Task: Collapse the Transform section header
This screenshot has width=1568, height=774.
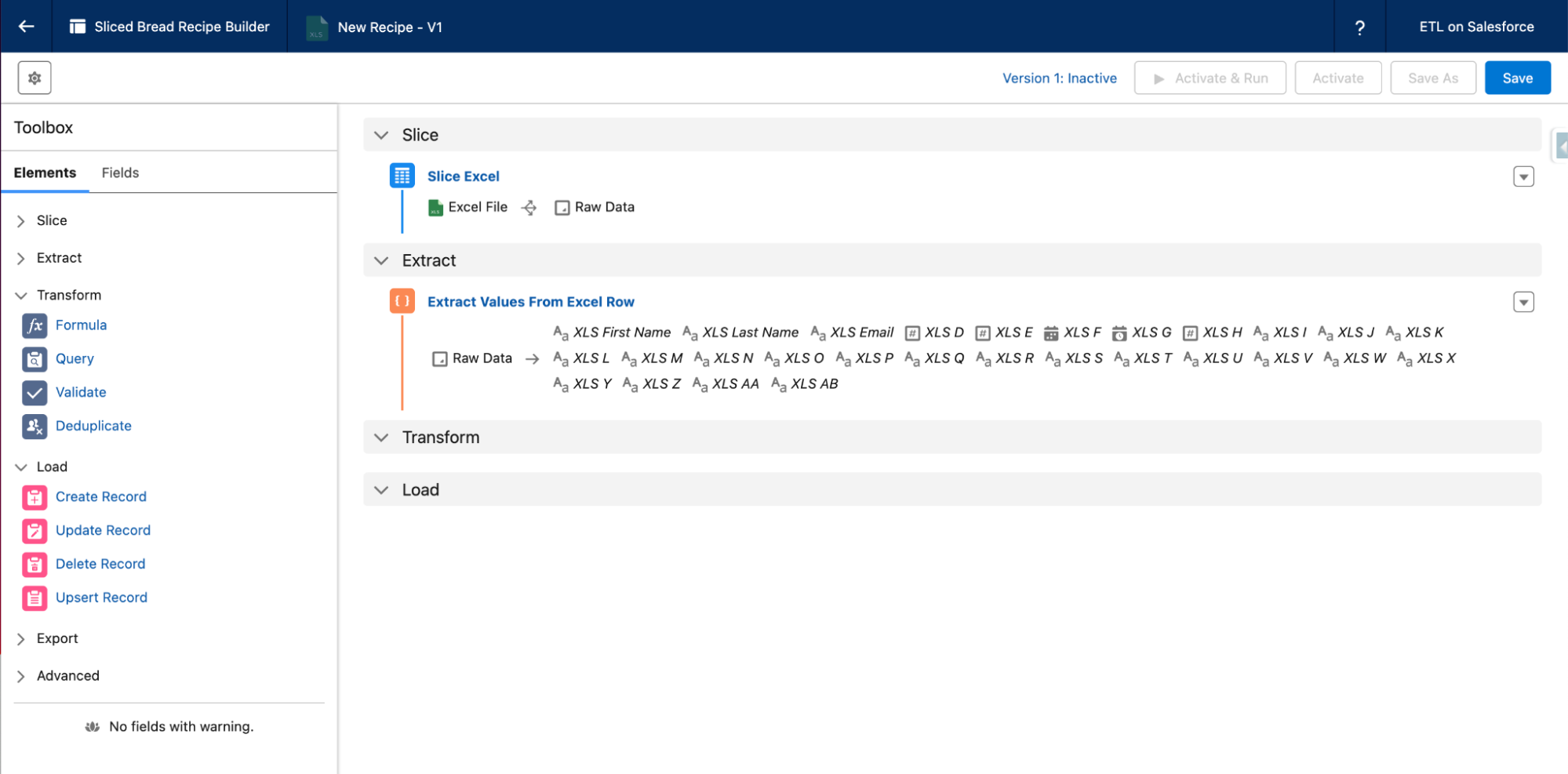Action: 382,438
